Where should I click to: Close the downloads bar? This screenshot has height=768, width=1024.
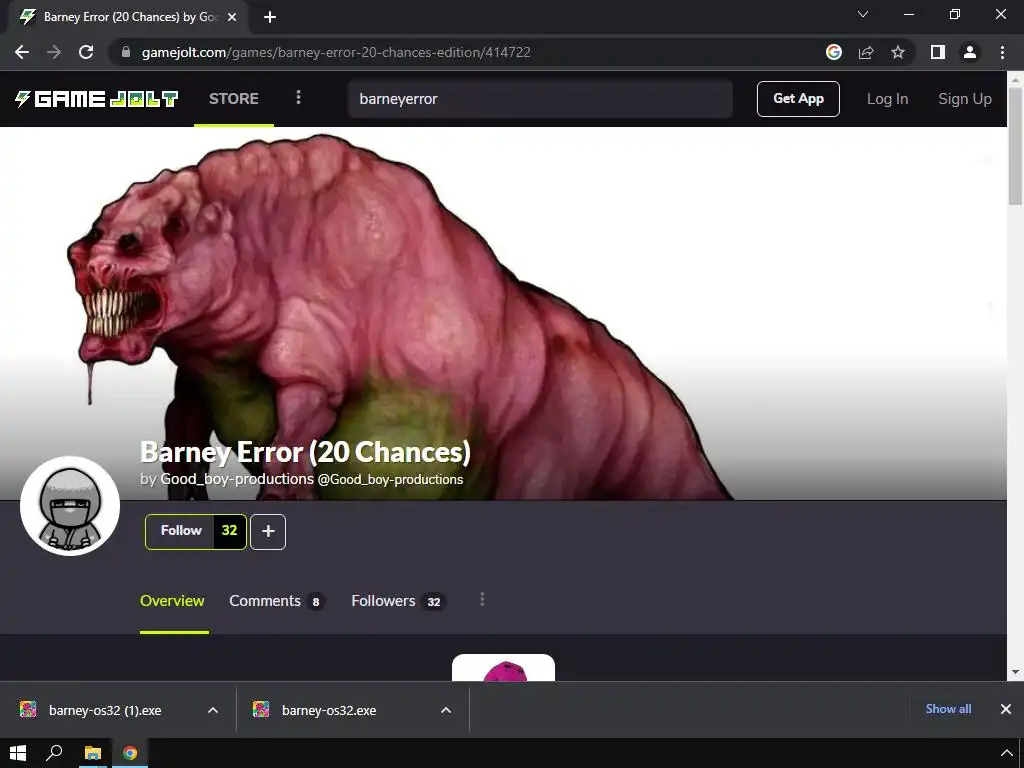coord(1006,709)
